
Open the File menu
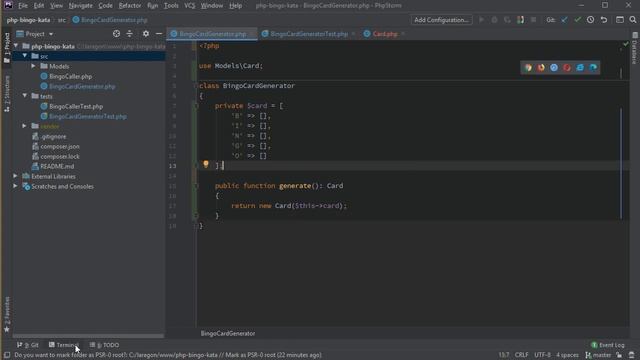click(x=23, y=6)
